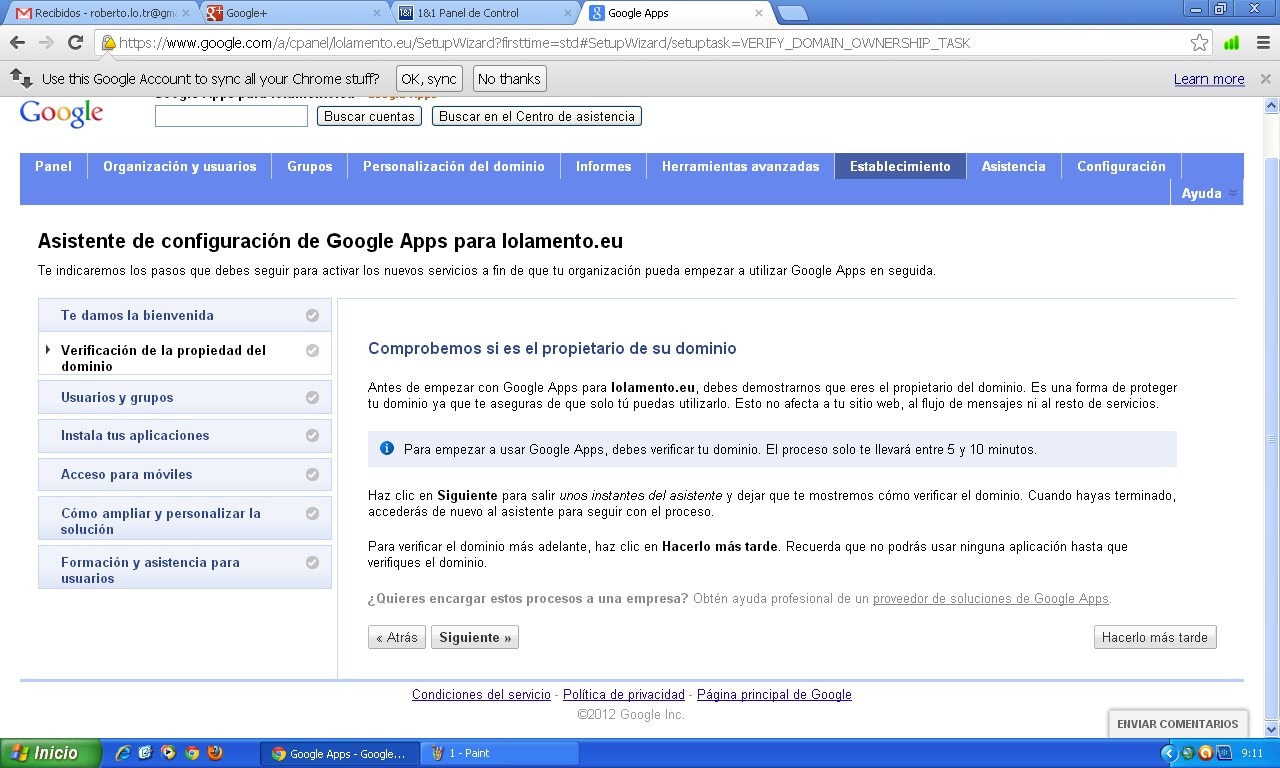
Task: Click the page scrollbar down arrow
Action: point(1271,728)
